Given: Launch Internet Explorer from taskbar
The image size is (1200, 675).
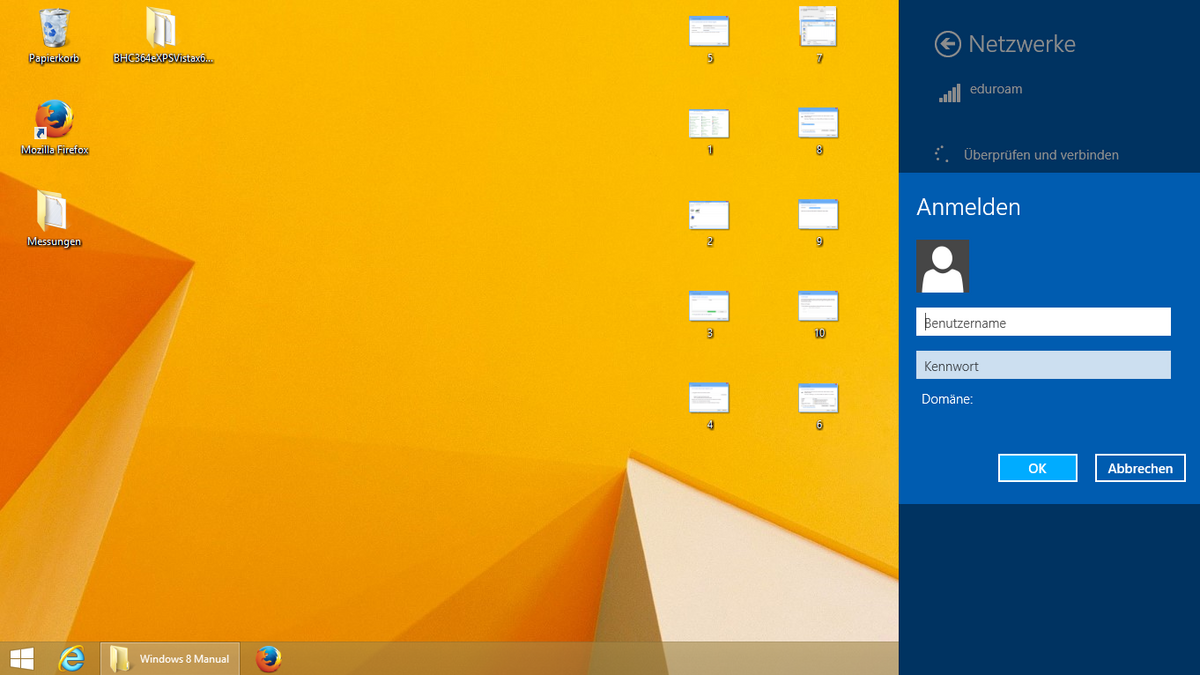Looking at the screenshot, I should click(72, 658).
